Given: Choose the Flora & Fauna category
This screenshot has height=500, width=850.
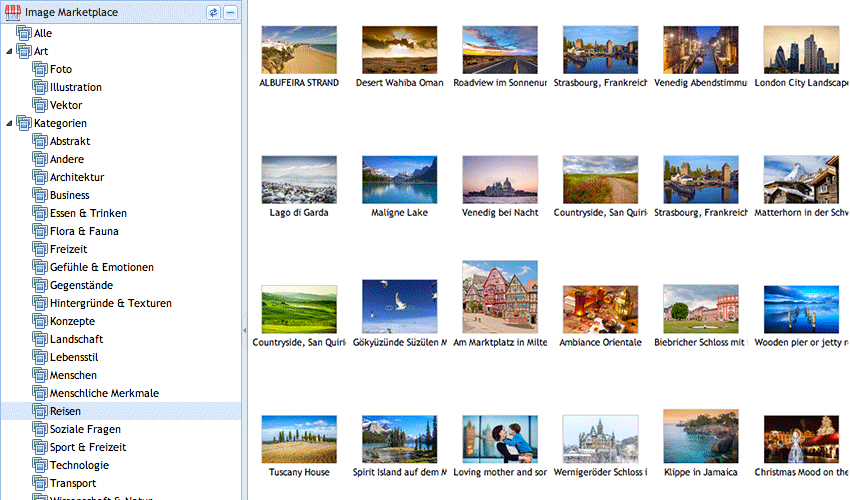Looking at the screenshot, I should (x=84, y=231).
